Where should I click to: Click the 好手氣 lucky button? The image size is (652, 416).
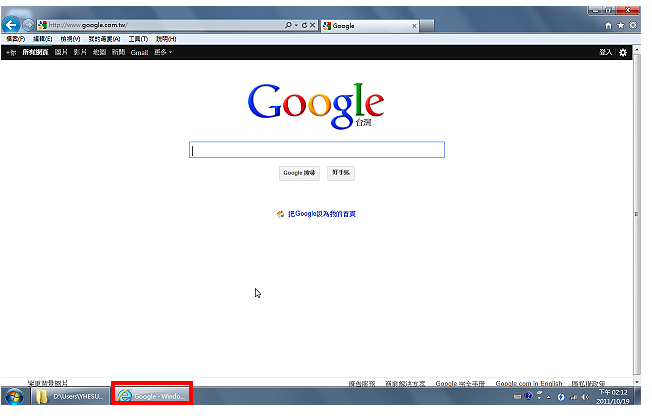click(341, 173)
